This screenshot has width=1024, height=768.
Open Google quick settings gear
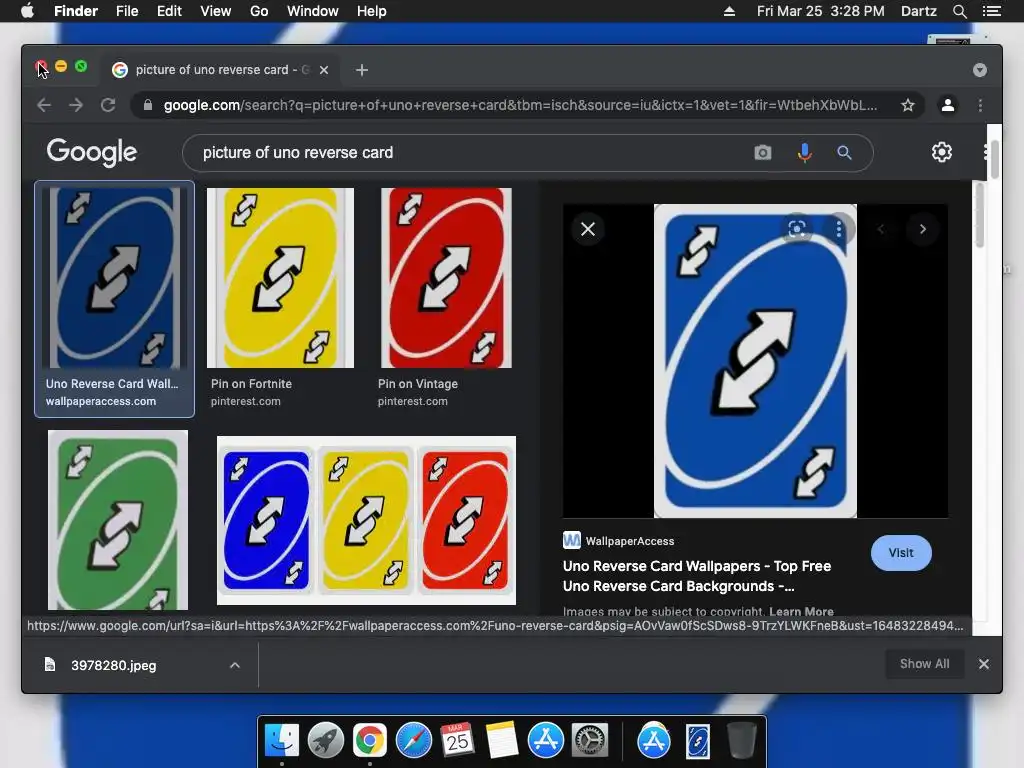tap(942, 152)
